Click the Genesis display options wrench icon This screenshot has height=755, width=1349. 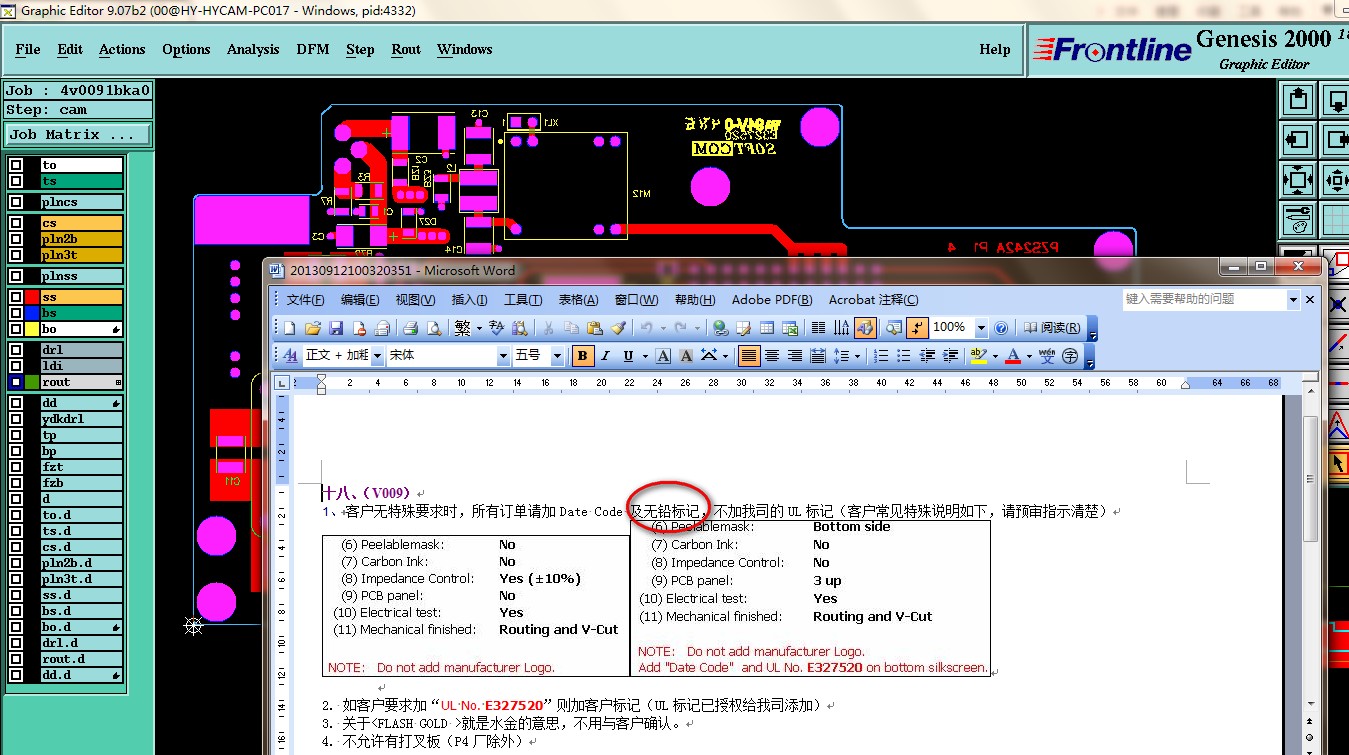click(x=1298, y=220)
